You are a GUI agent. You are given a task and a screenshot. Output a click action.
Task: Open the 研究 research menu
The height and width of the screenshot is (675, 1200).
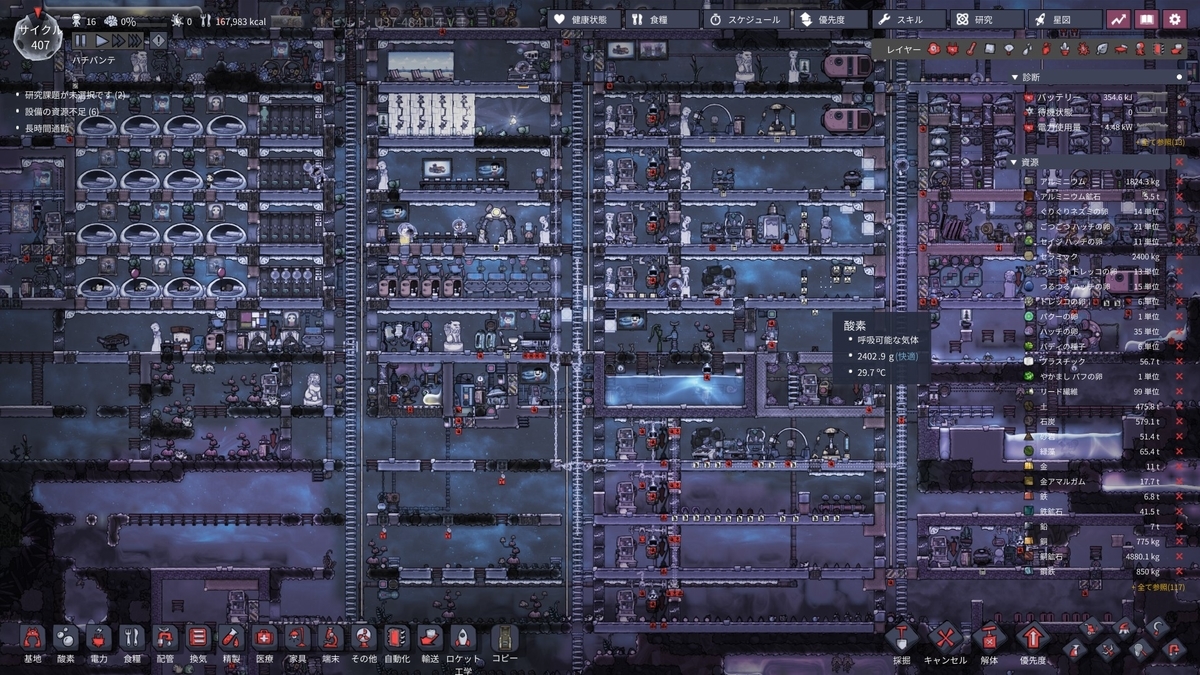(985, 19)
